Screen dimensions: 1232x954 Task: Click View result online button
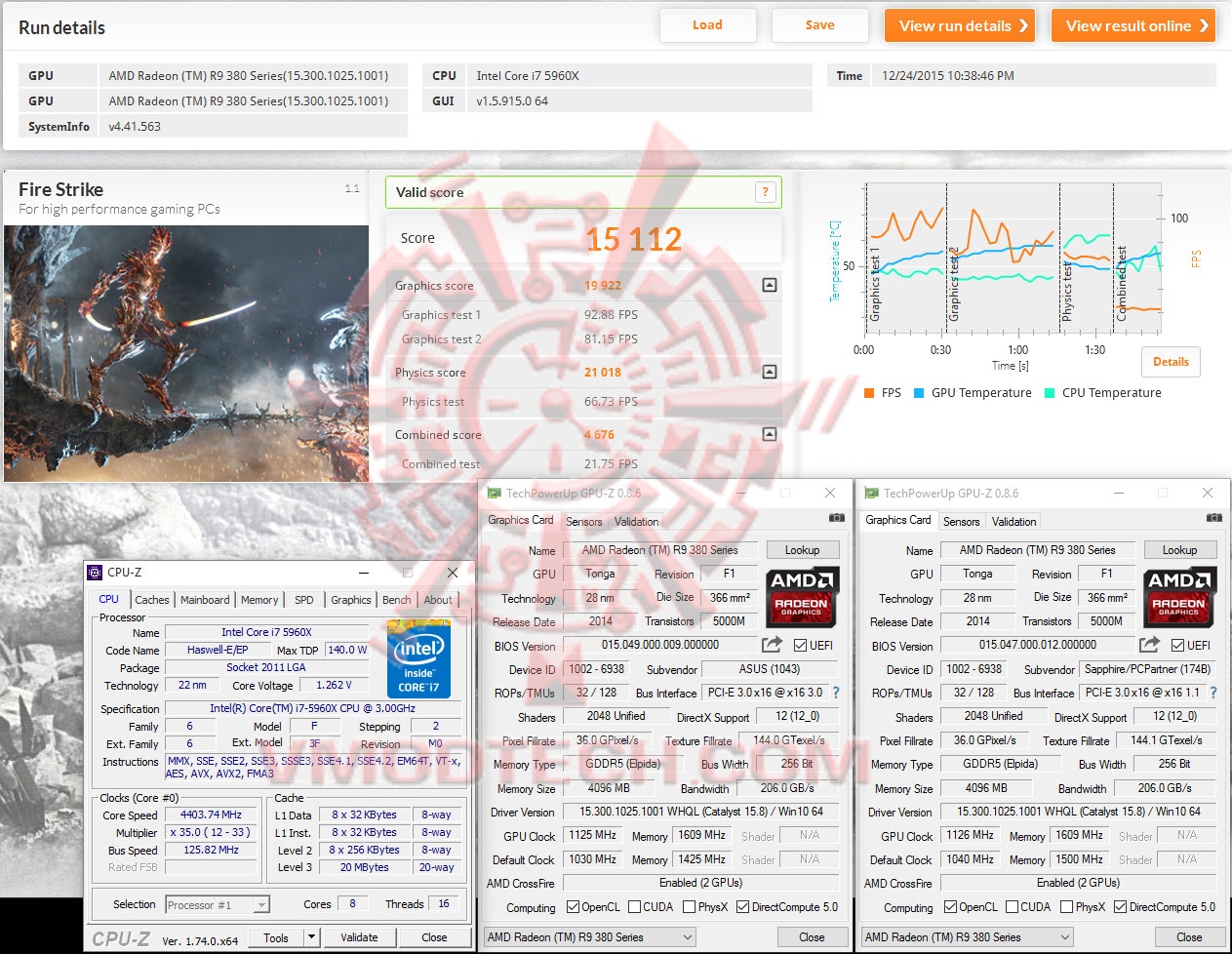tap(1133, 25)
